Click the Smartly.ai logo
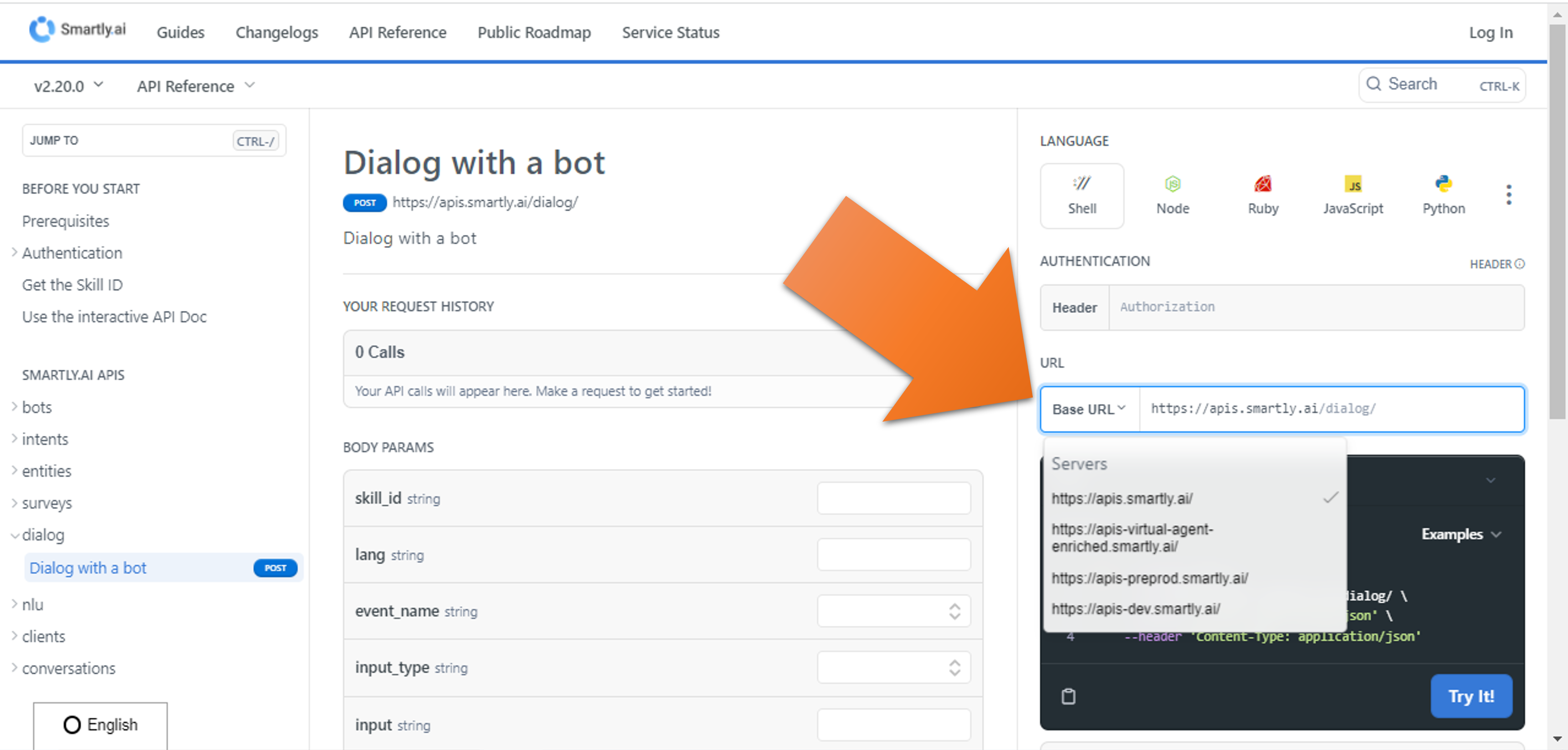Viewport: 1568px width, 750px height. click(x=78, y=29)
